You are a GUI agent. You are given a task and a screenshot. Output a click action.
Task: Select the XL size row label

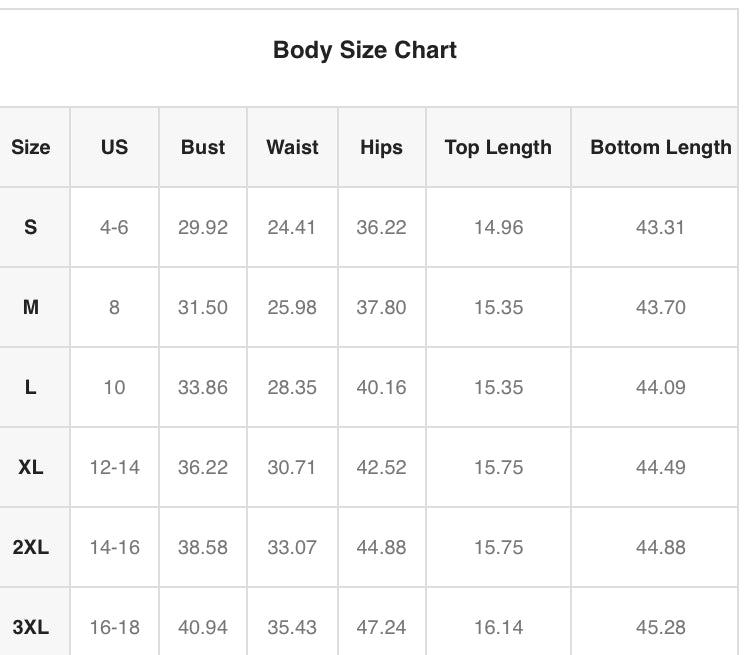31,467
